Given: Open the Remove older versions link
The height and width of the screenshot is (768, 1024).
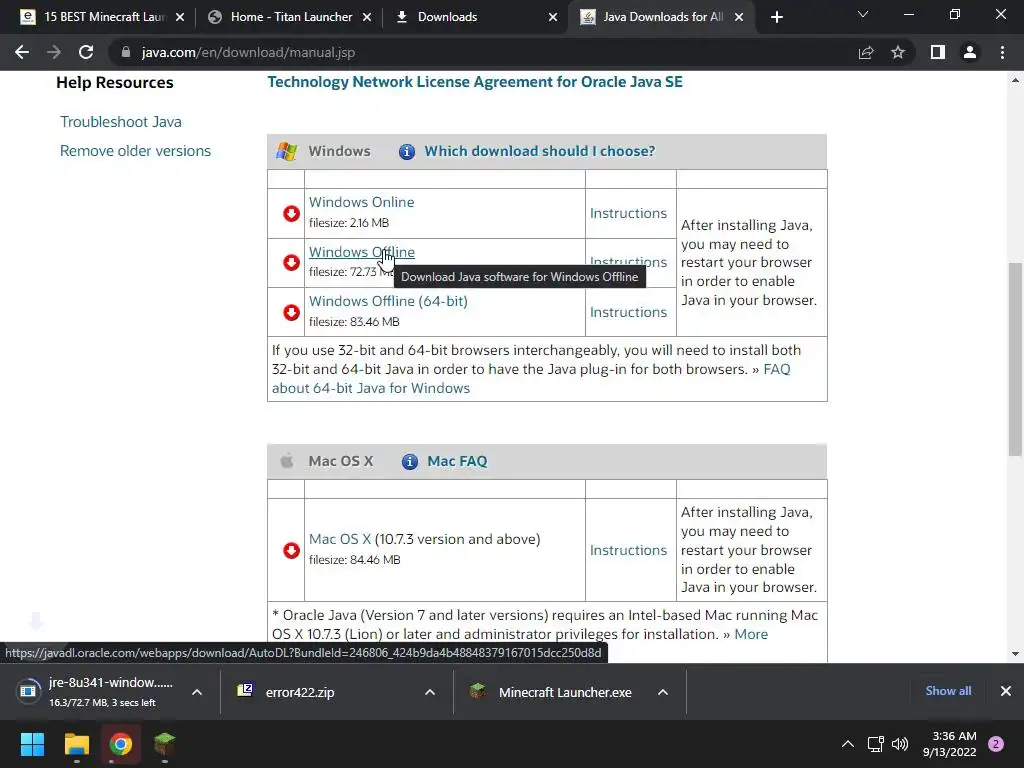Looking at the screenshot, I should pyautogui.click(x=135, y=151).
